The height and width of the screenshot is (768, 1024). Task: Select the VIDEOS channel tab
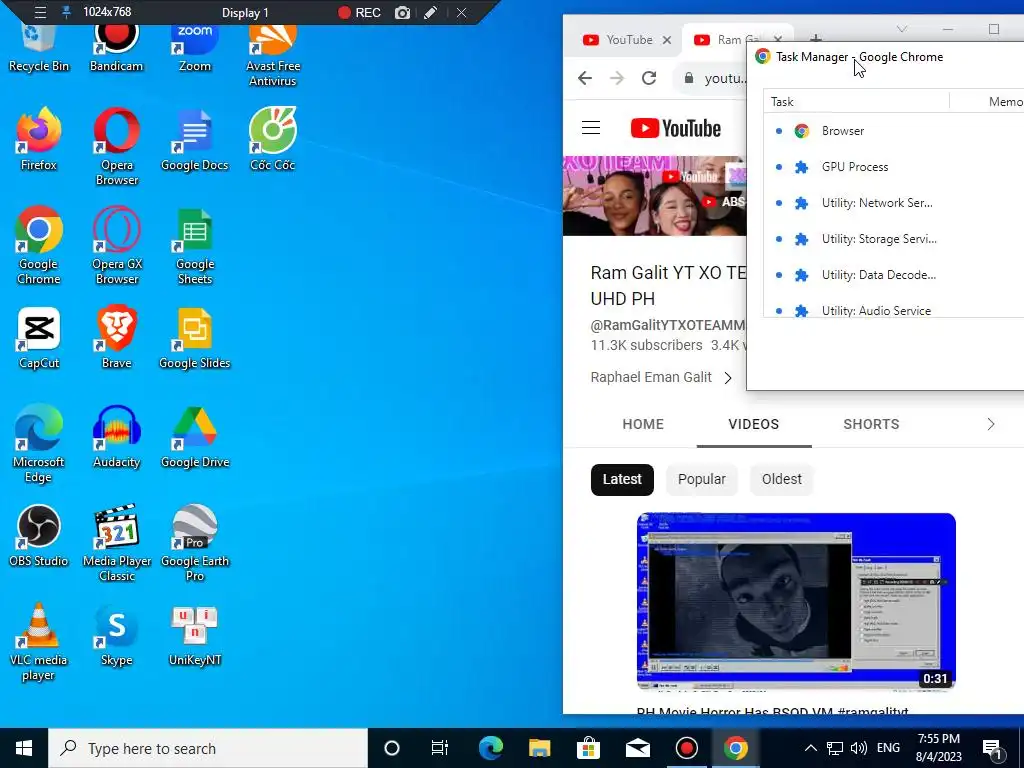click(754, 424)
